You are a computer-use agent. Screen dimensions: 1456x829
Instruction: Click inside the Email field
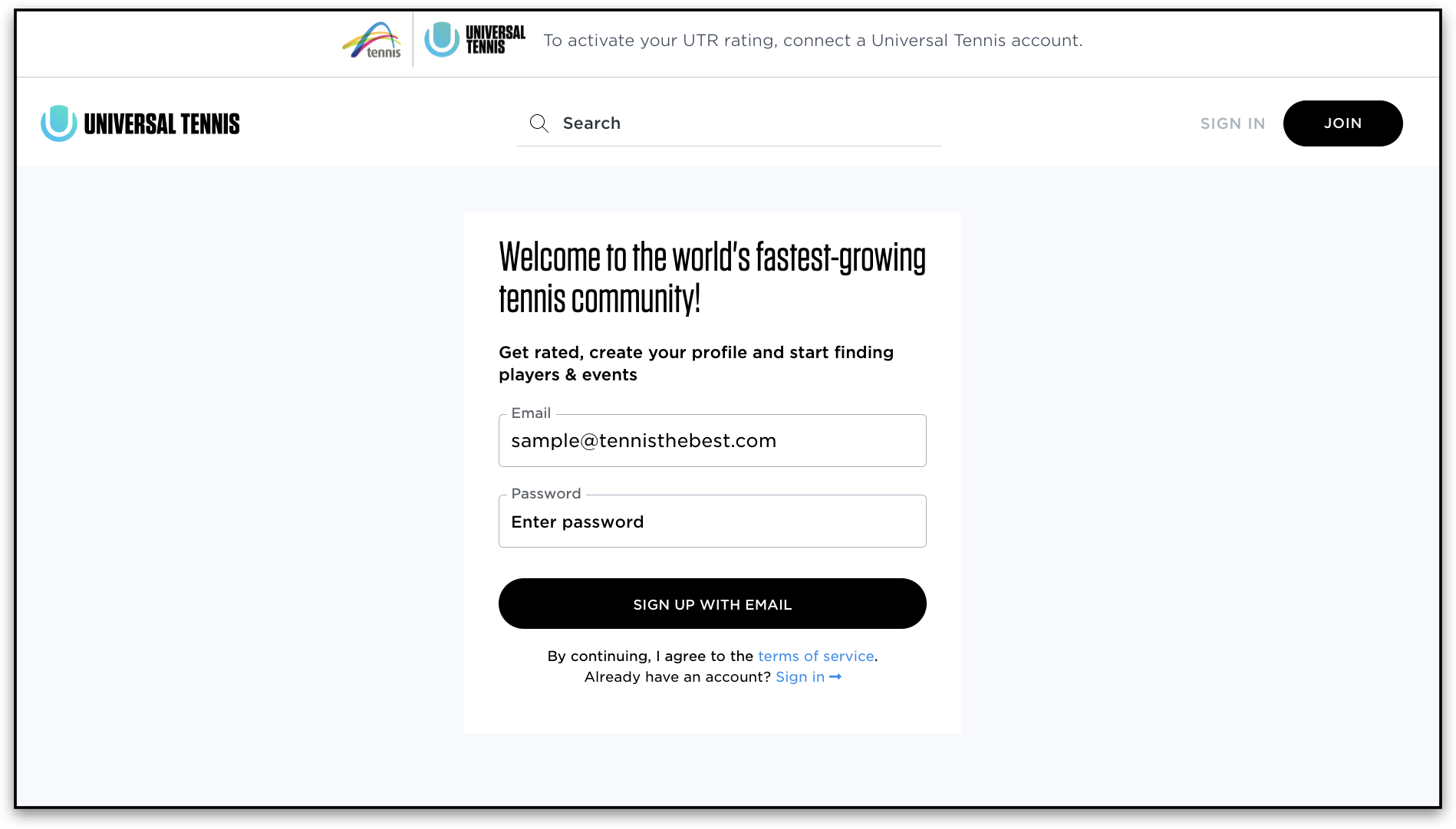pyautogui.click(x=712, y=440)
